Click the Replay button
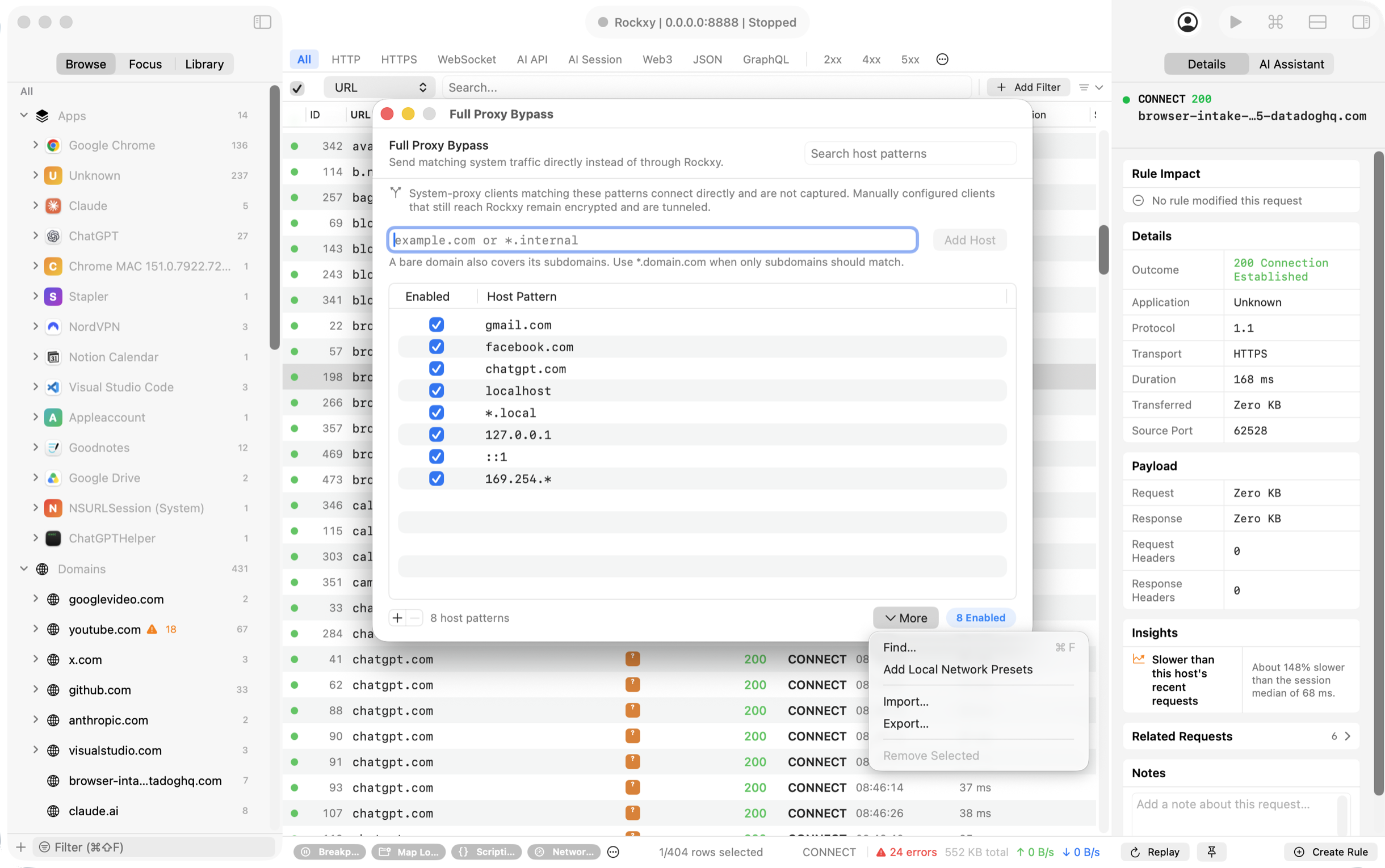Image resolution: width=1385 pixels, height=868 pixels. point(1154,852)
